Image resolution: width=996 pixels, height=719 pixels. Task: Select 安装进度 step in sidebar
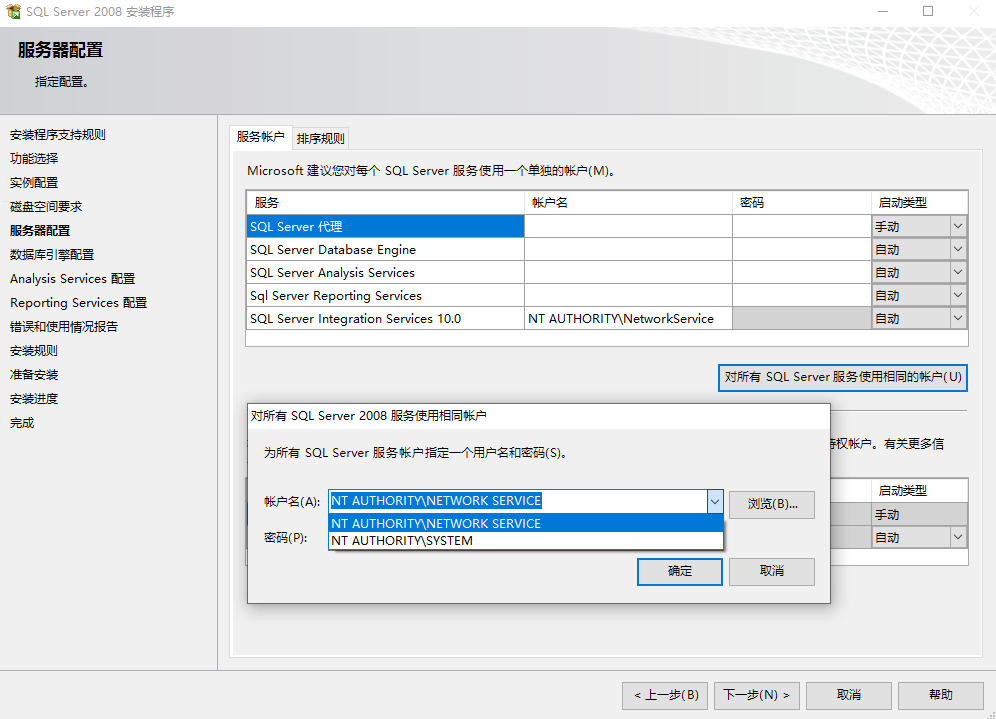point(34,399)
